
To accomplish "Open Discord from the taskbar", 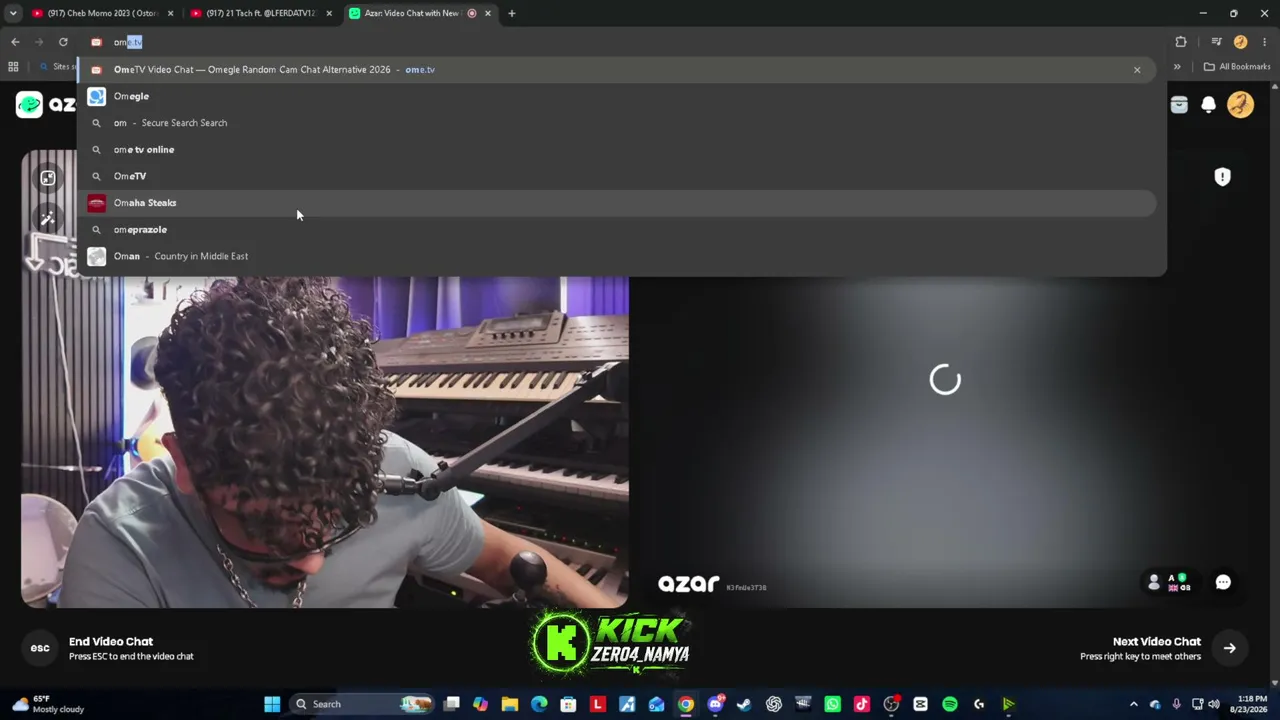I will (x=715, y=704).
